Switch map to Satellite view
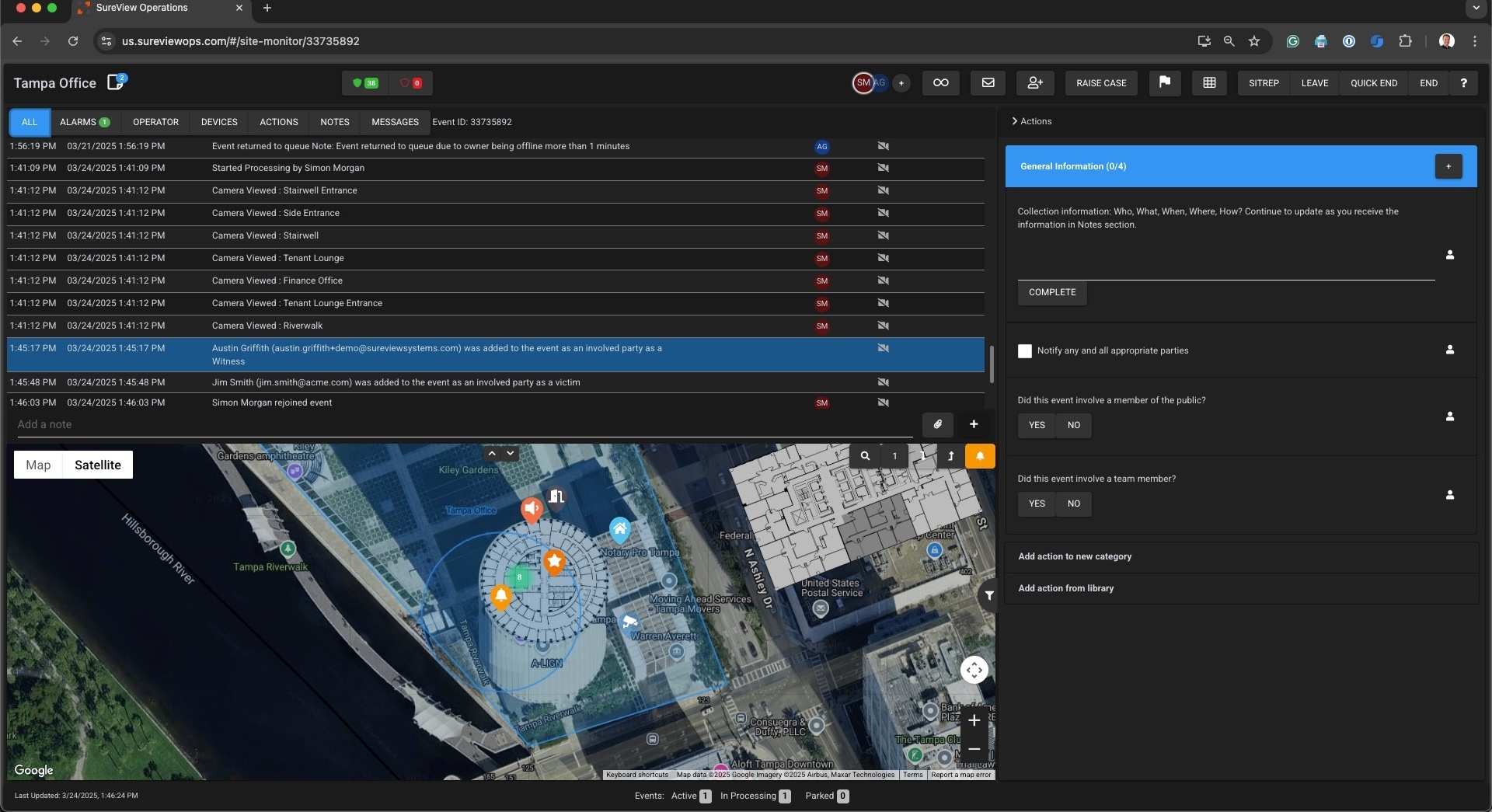 (98, 465)
